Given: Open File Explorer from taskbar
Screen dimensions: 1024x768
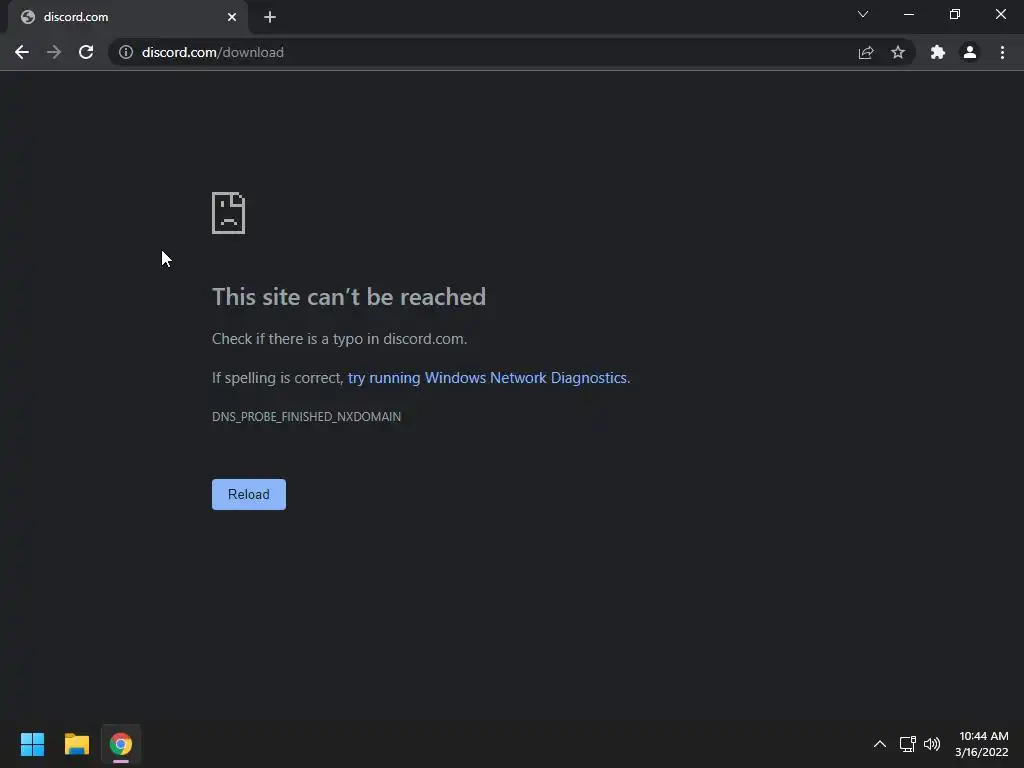Looking at the screenshot, I should (x=76, y=744).
